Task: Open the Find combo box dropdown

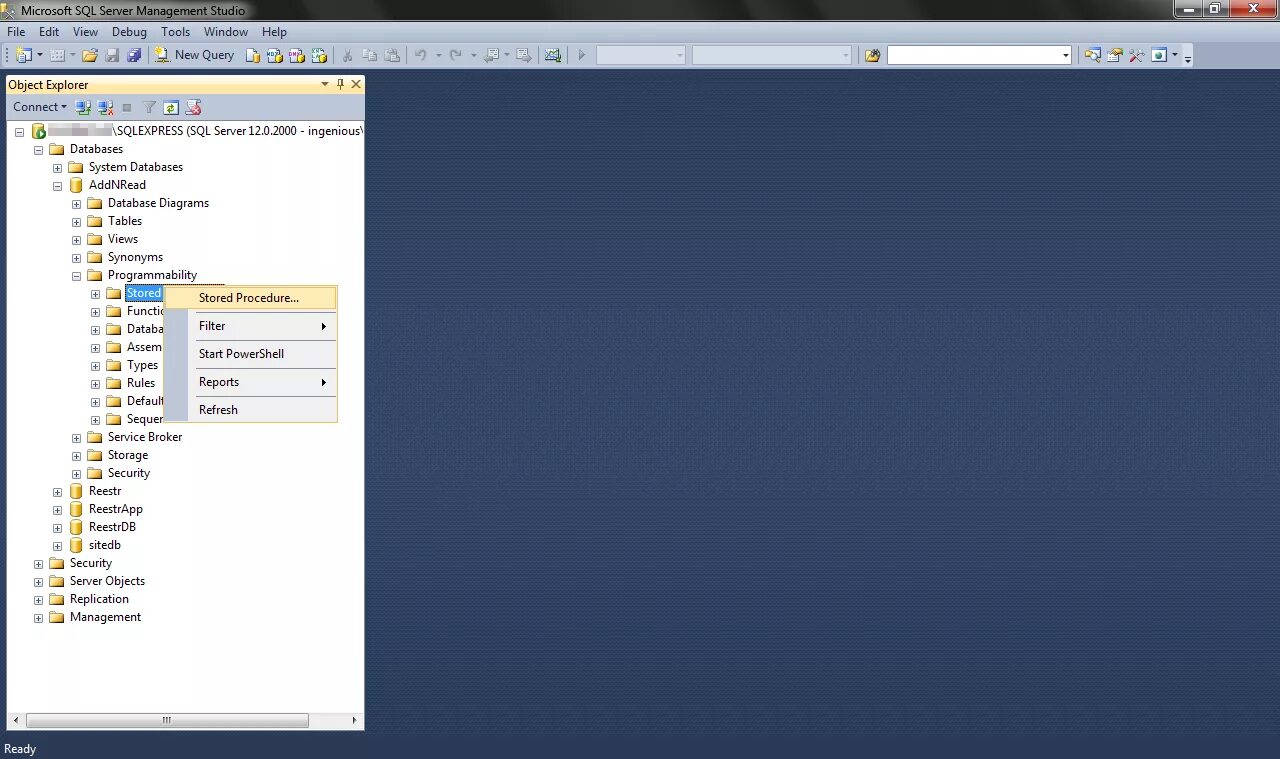Action: click(1066, 55)
